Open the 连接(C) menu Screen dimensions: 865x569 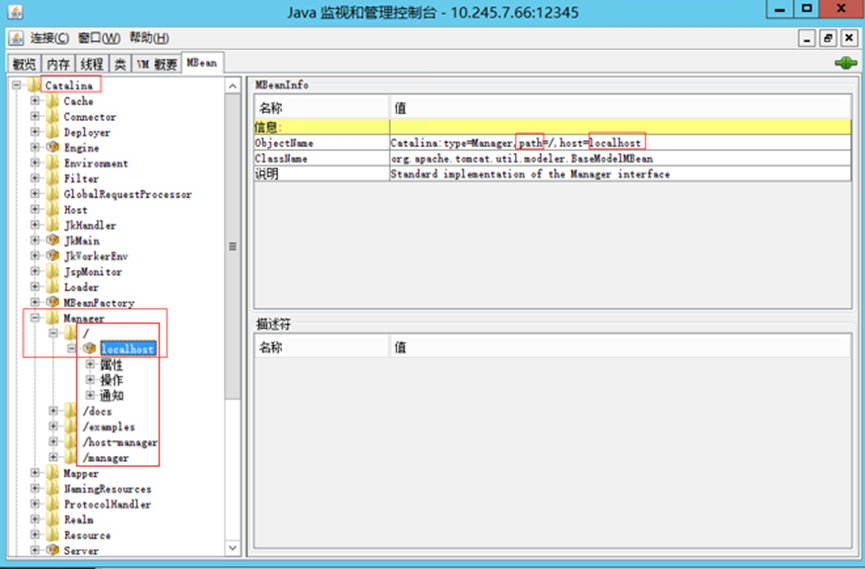point(50,38)
